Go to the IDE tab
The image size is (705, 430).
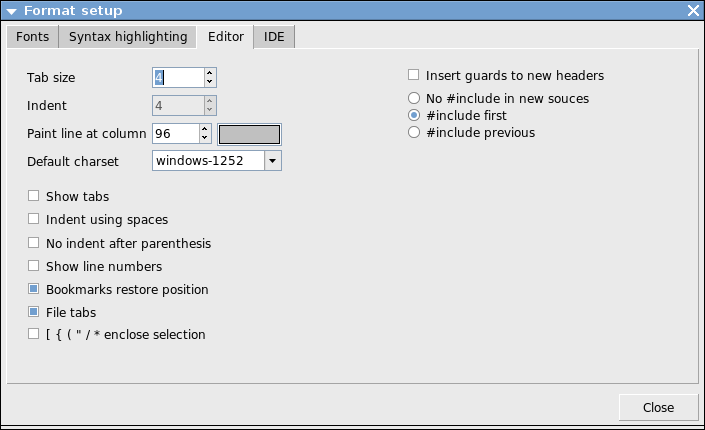274,37
